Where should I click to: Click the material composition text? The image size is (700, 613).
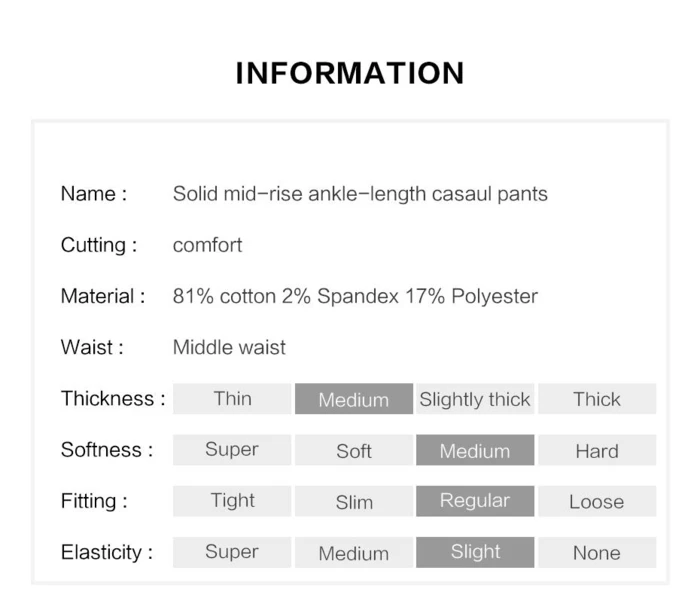355,296
